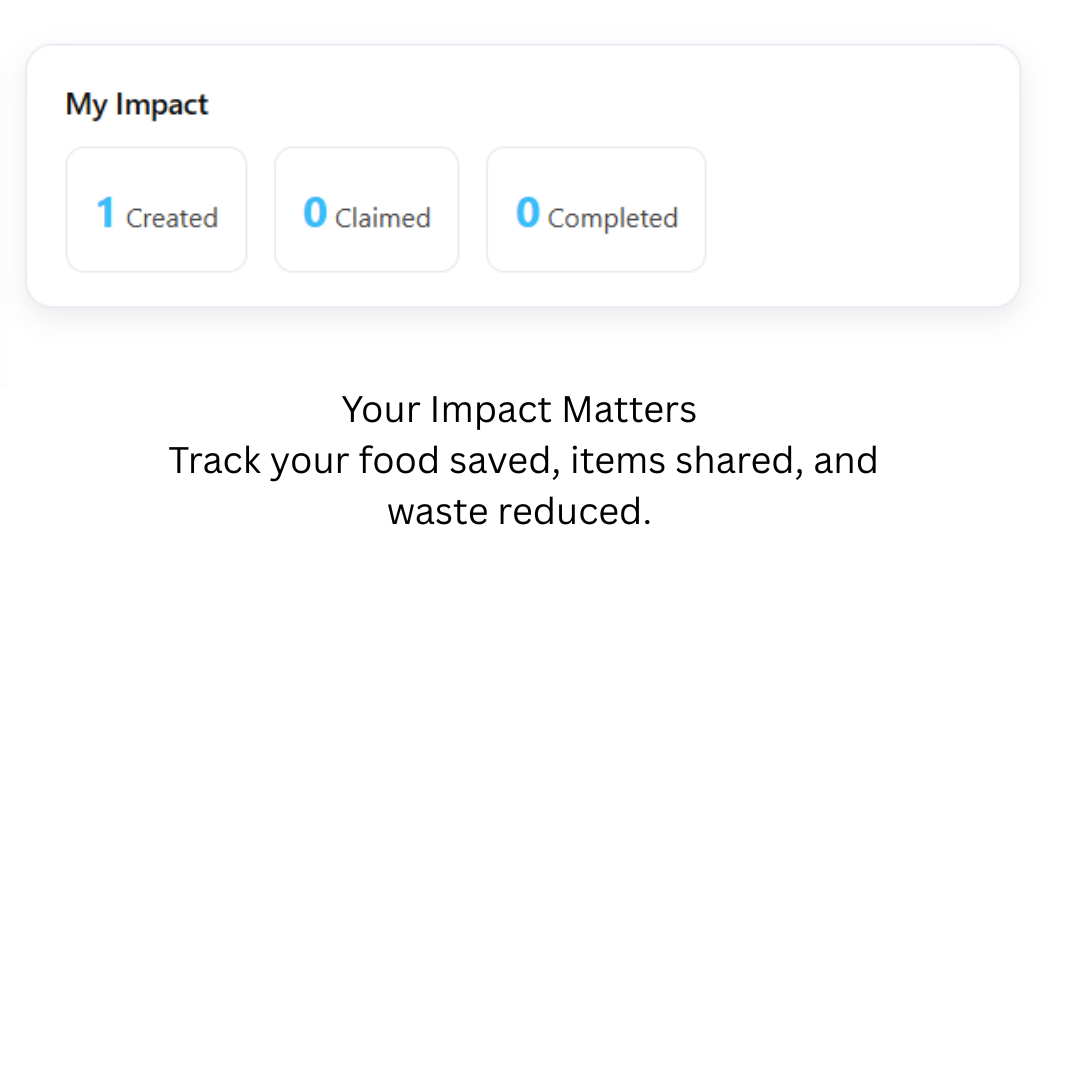Image resolution: width=1080 pixels, height=1080 pixels.
Task: Click the blue 1 Created counter
Action: [x=106, y=211]
